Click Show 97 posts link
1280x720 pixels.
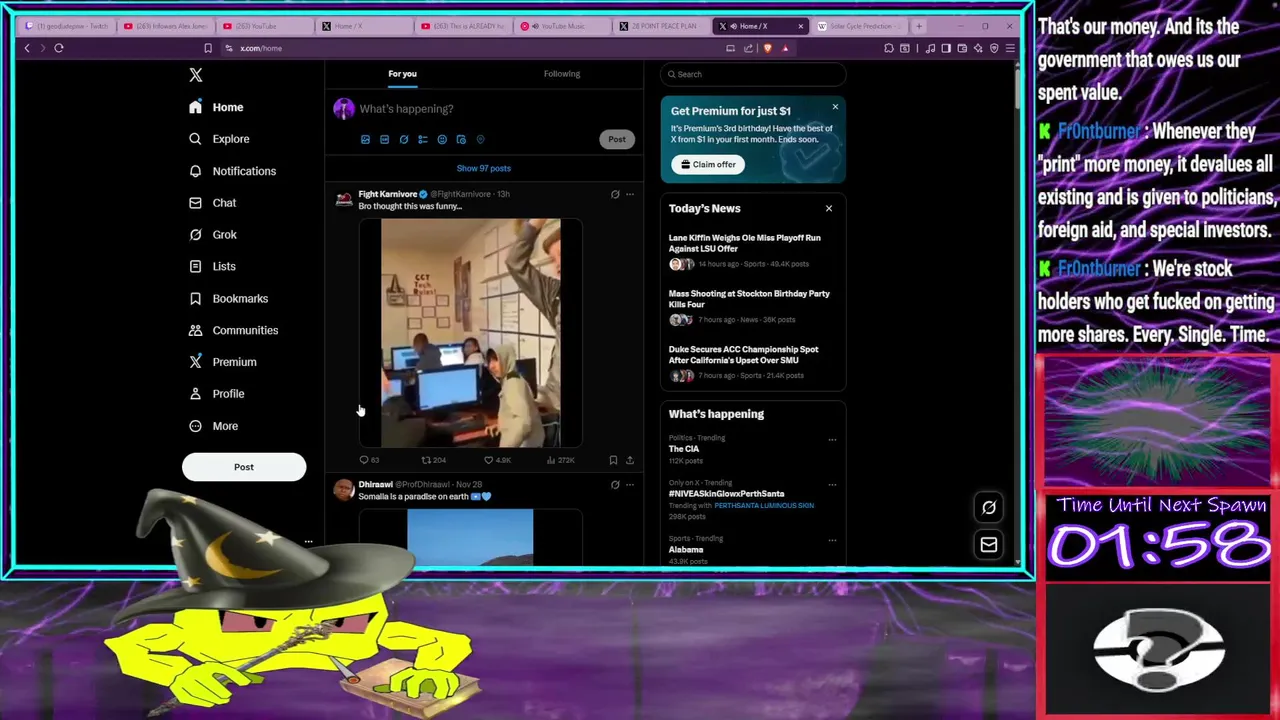[x=484, y=168]
